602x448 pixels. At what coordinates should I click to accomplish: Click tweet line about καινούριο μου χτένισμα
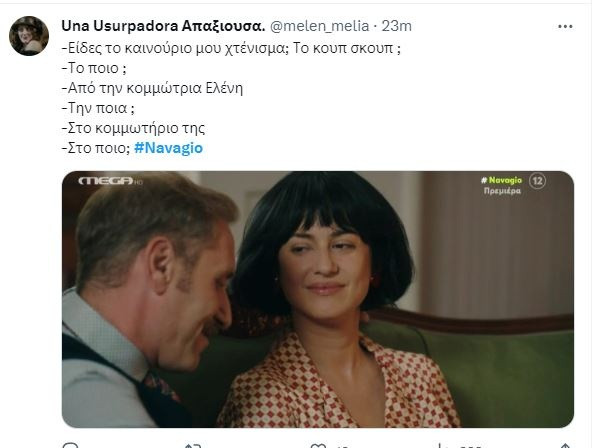pos(231,48)
